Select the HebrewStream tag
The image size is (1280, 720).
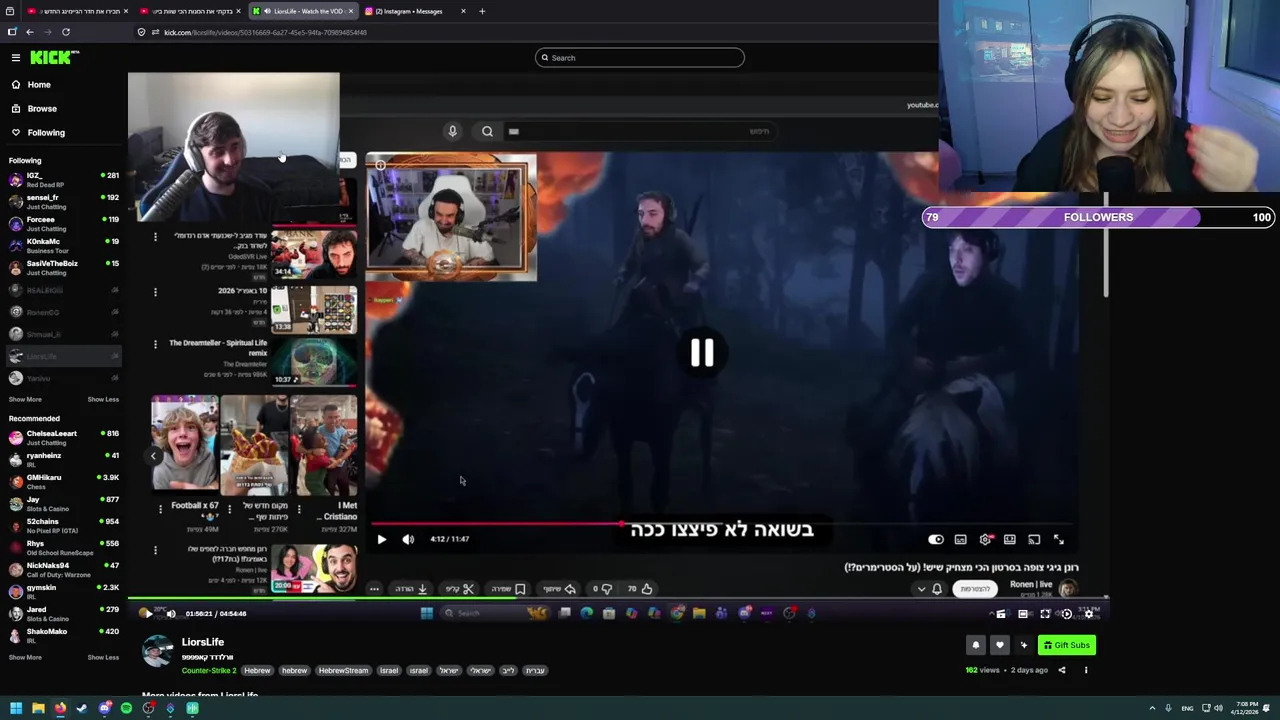click(x=343, y=671)
